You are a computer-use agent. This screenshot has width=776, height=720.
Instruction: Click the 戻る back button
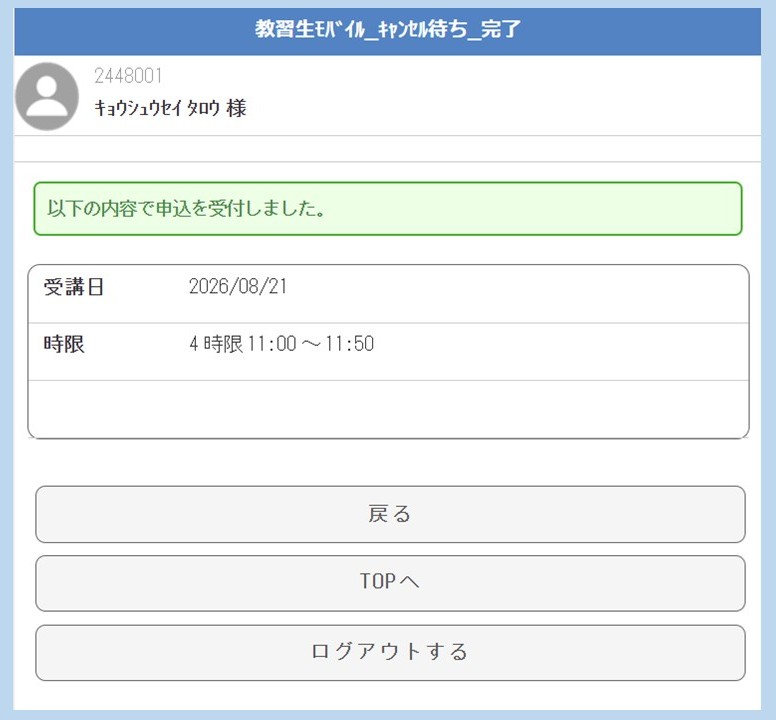click(x=390, y=514)
